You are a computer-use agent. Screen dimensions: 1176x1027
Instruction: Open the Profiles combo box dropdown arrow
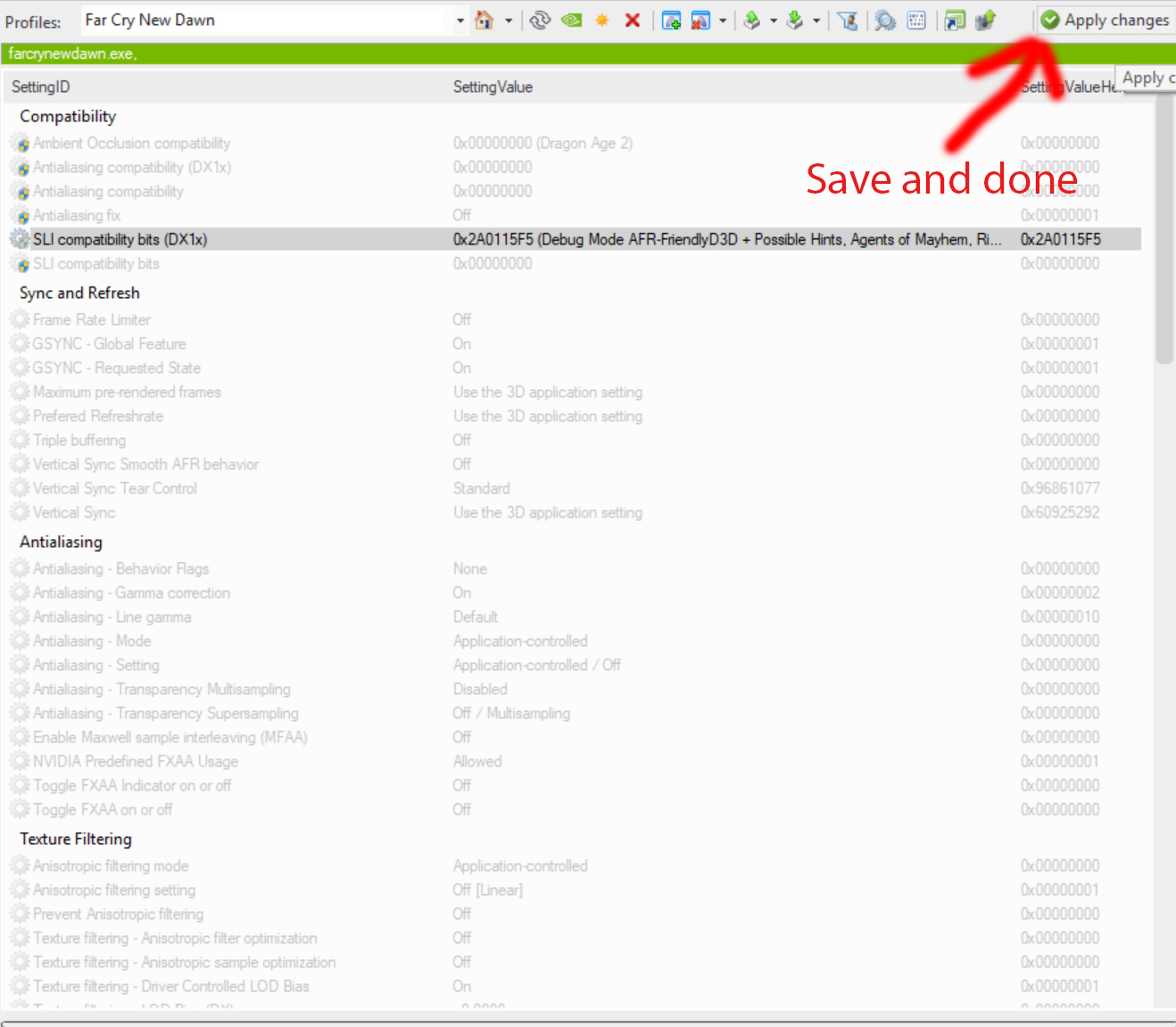460,20
